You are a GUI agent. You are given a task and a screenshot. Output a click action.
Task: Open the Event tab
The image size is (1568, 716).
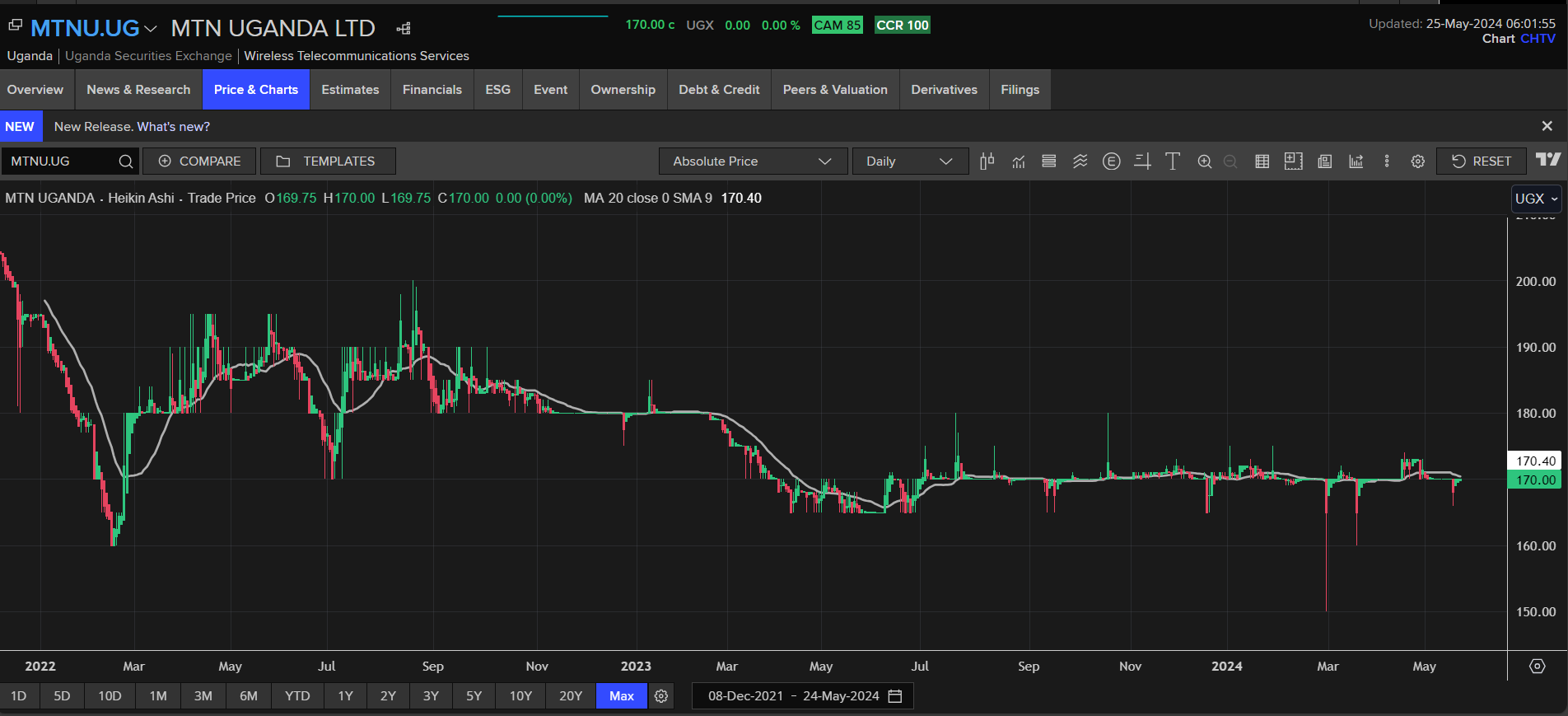(x=551, y=90)
